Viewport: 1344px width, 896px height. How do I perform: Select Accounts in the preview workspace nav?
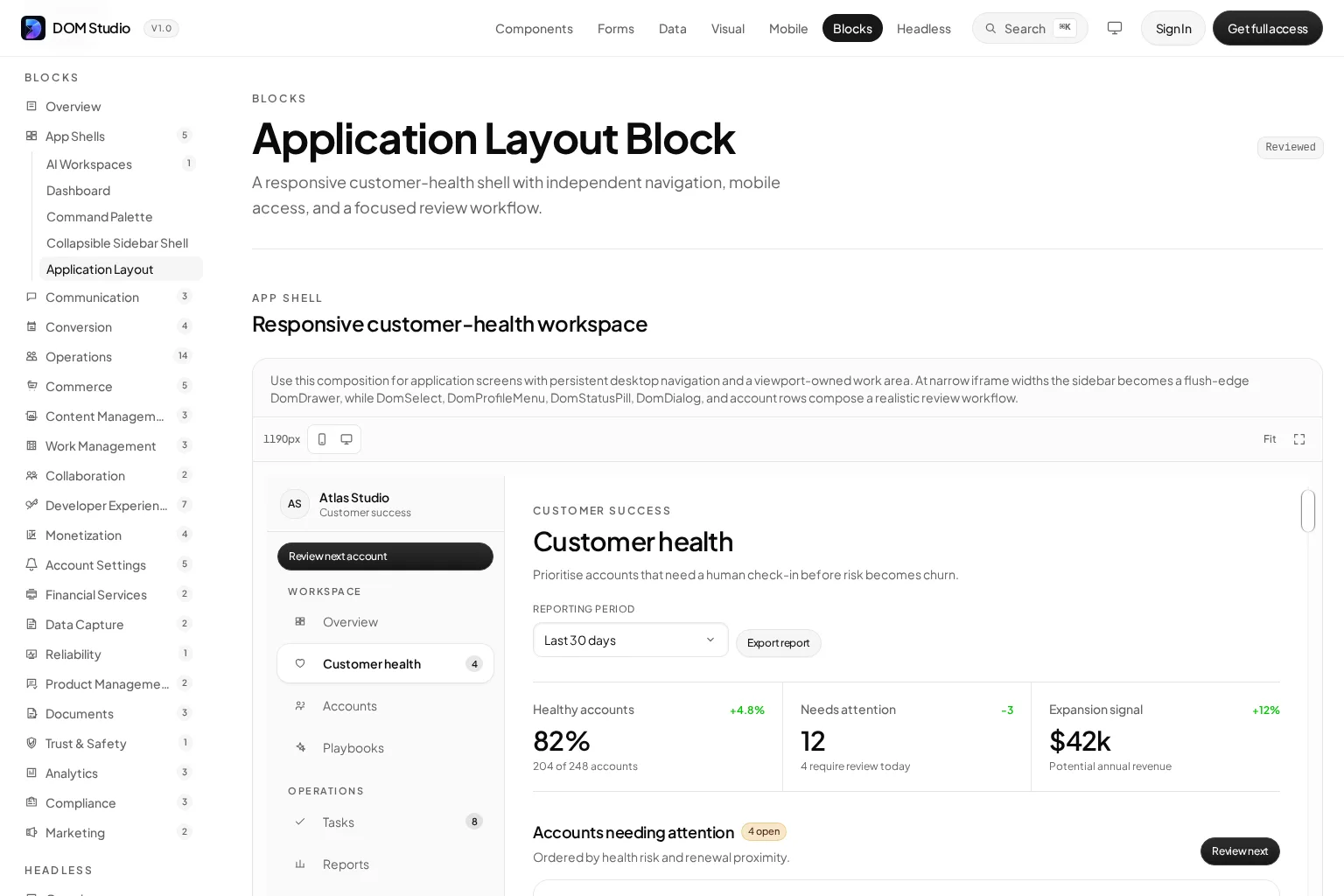(385, 705)
